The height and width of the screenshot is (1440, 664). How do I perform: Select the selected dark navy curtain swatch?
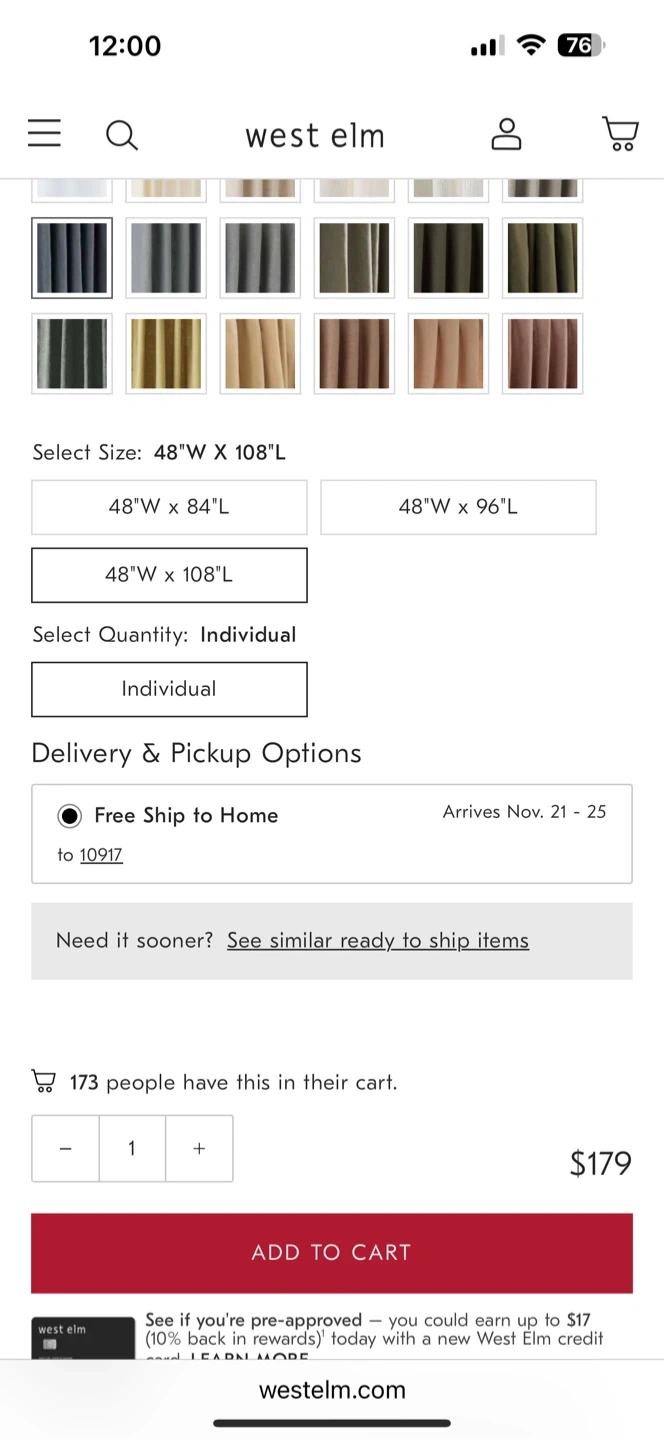(x=72, y=258)
